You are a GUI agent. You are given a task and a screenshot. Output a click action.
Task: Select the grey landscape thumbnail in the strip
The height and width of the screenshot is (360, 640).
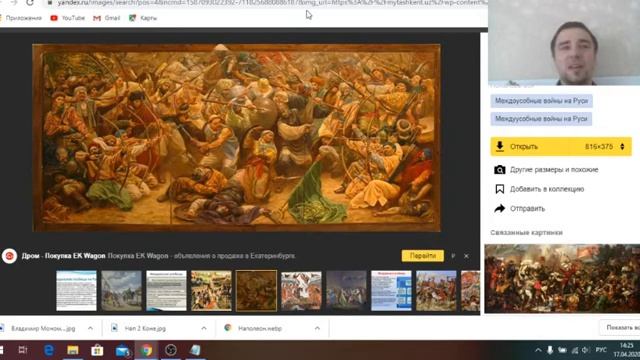coord(121,291)
